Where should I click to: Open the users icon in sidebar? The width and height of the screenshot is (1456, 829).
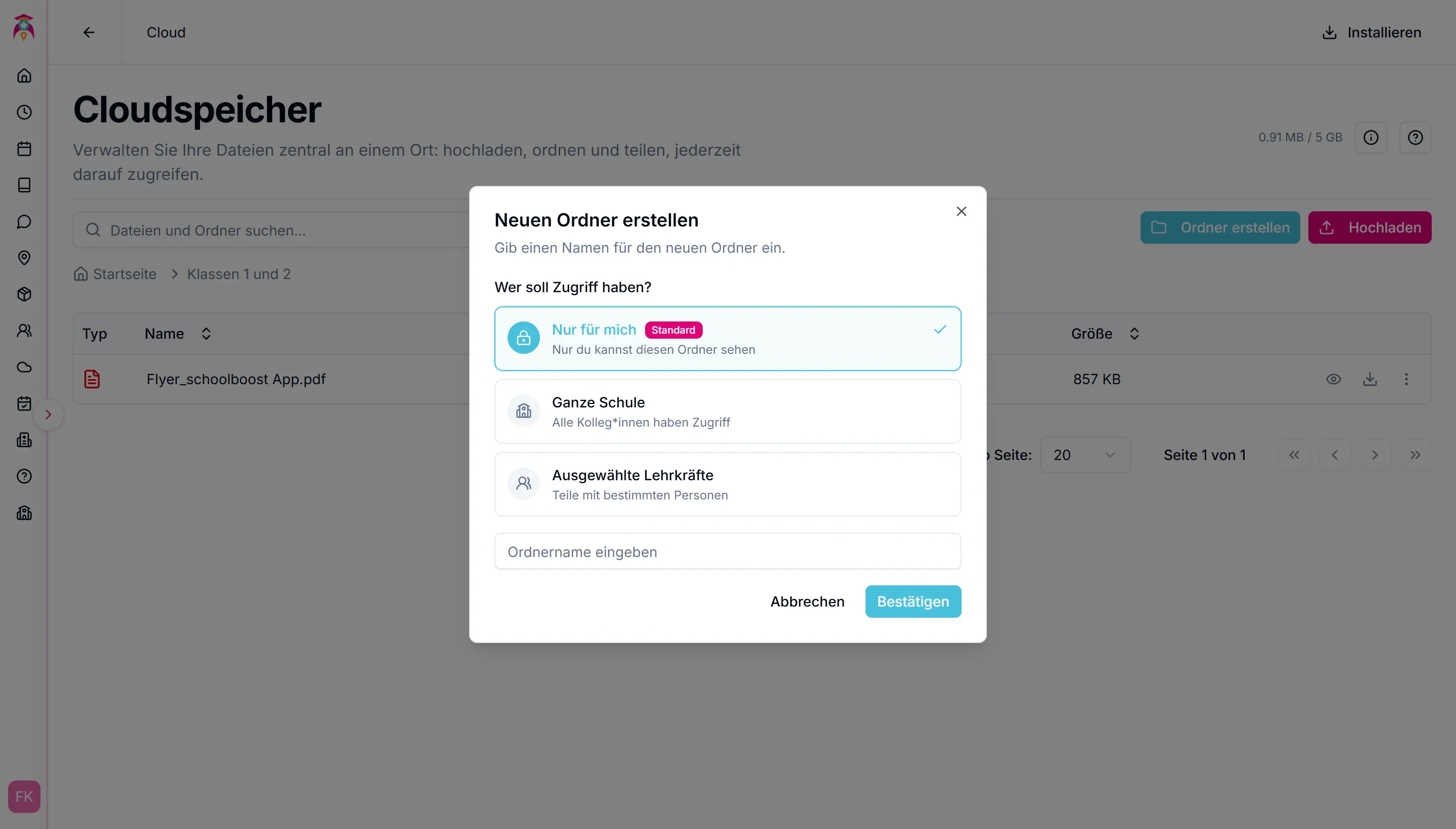point(24,331)
